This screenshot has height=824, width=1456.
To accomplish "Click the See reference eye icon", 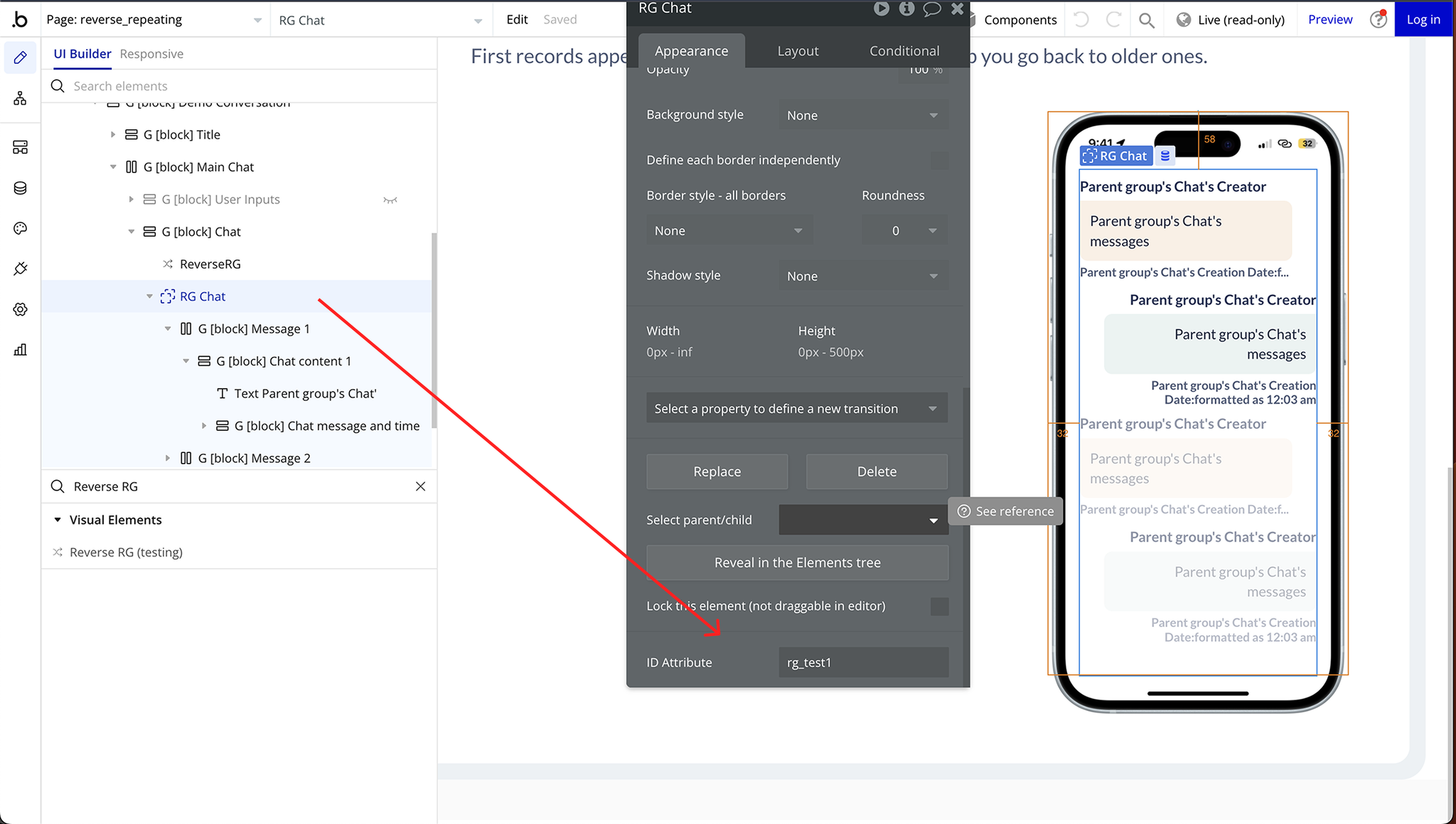I will [964, 511].
